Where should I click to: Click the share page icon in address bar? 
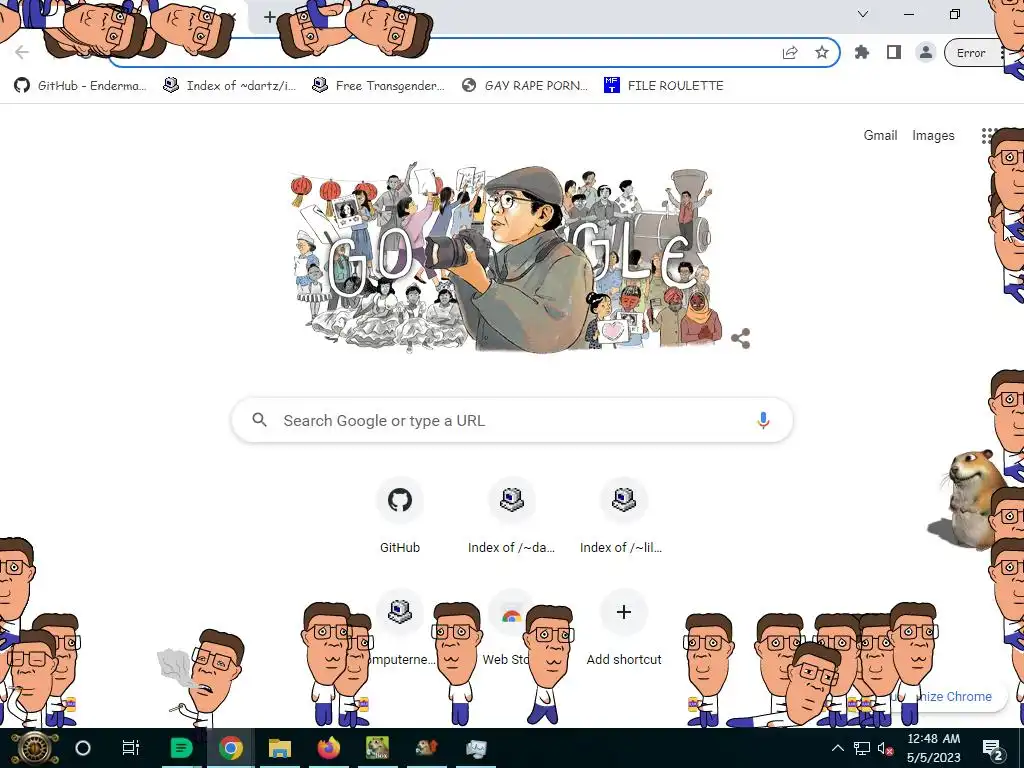(790, 53)
